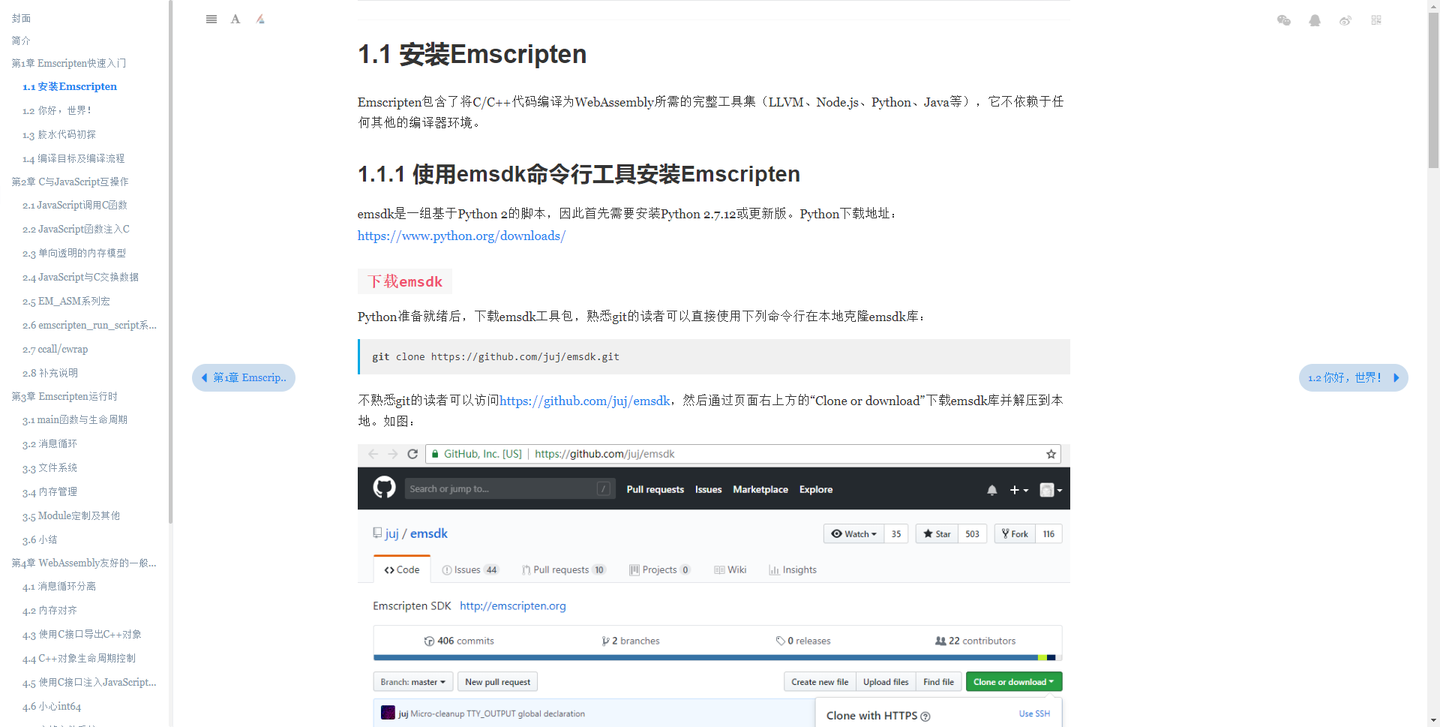Click the QR code share icon
Image resolution: width=1440 pixels, height=727 pixels.
(x=1376, y=19)
